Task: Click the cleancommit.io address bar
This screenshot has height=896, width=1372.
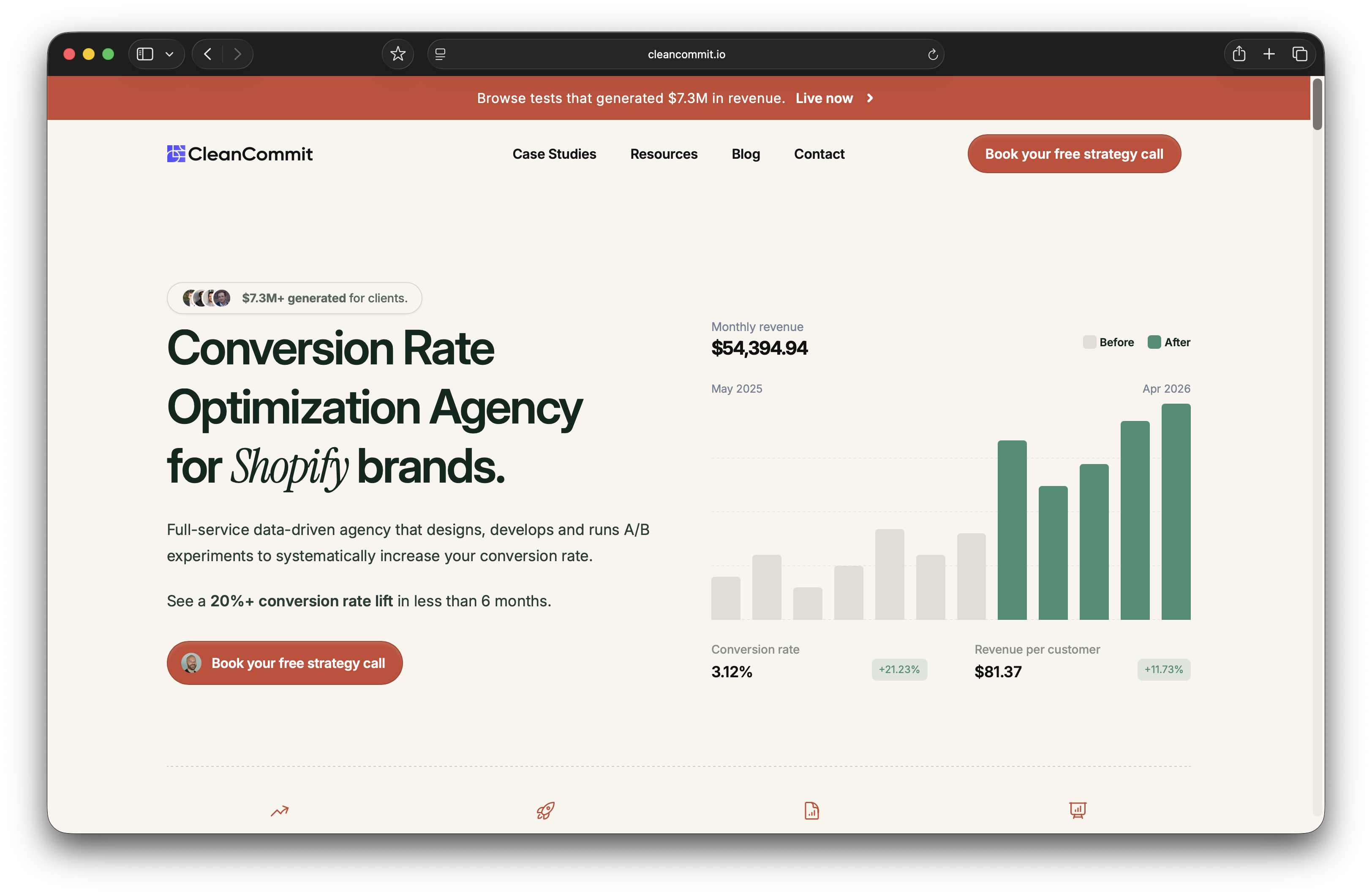Action: coord(686,54)
